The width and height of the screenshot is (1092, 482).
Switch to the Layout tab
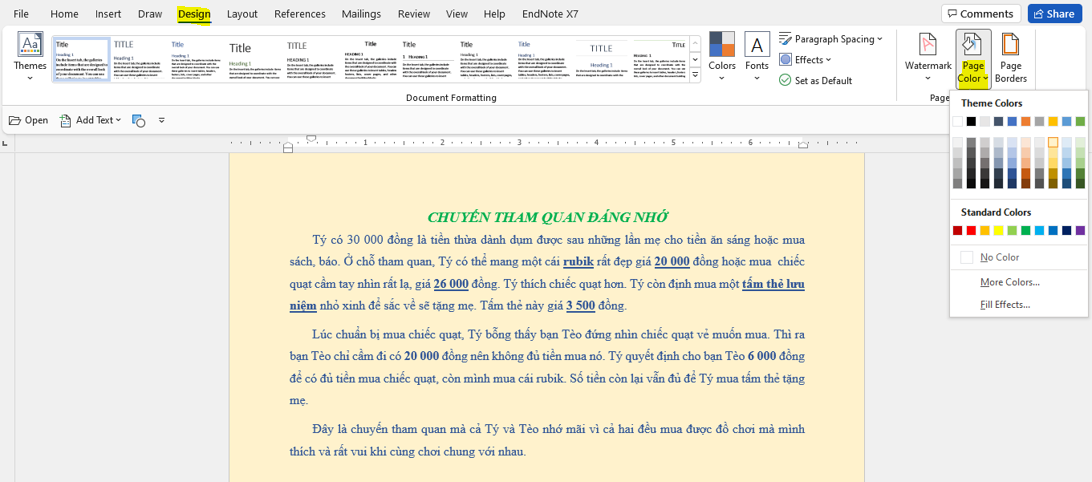(x=242, y=14)
